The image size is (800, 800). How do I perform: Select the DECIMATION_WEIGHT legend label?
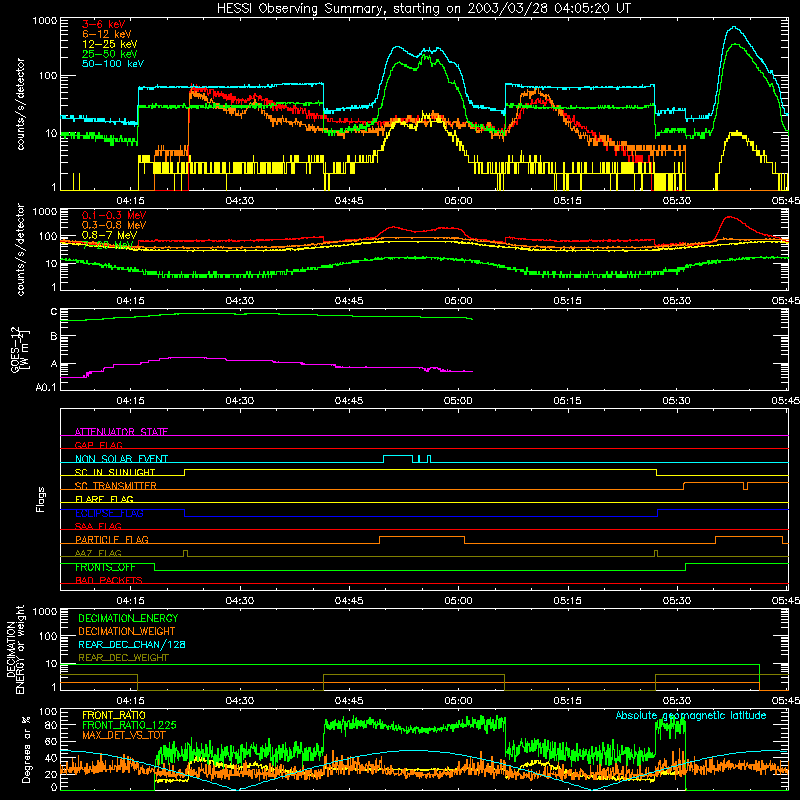click(127, 631)
